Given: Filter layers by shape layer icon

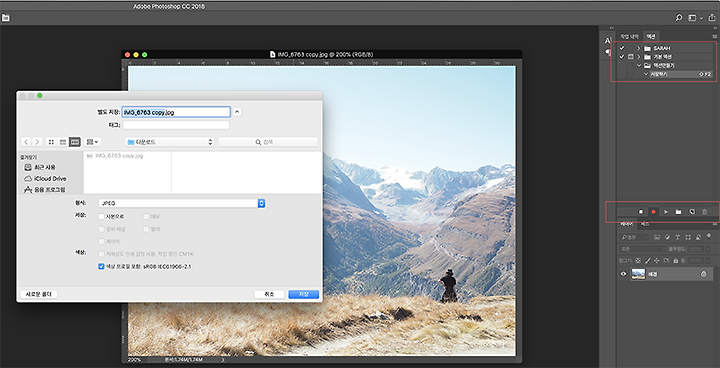Looking at the screenshot, I should point(688,237).
